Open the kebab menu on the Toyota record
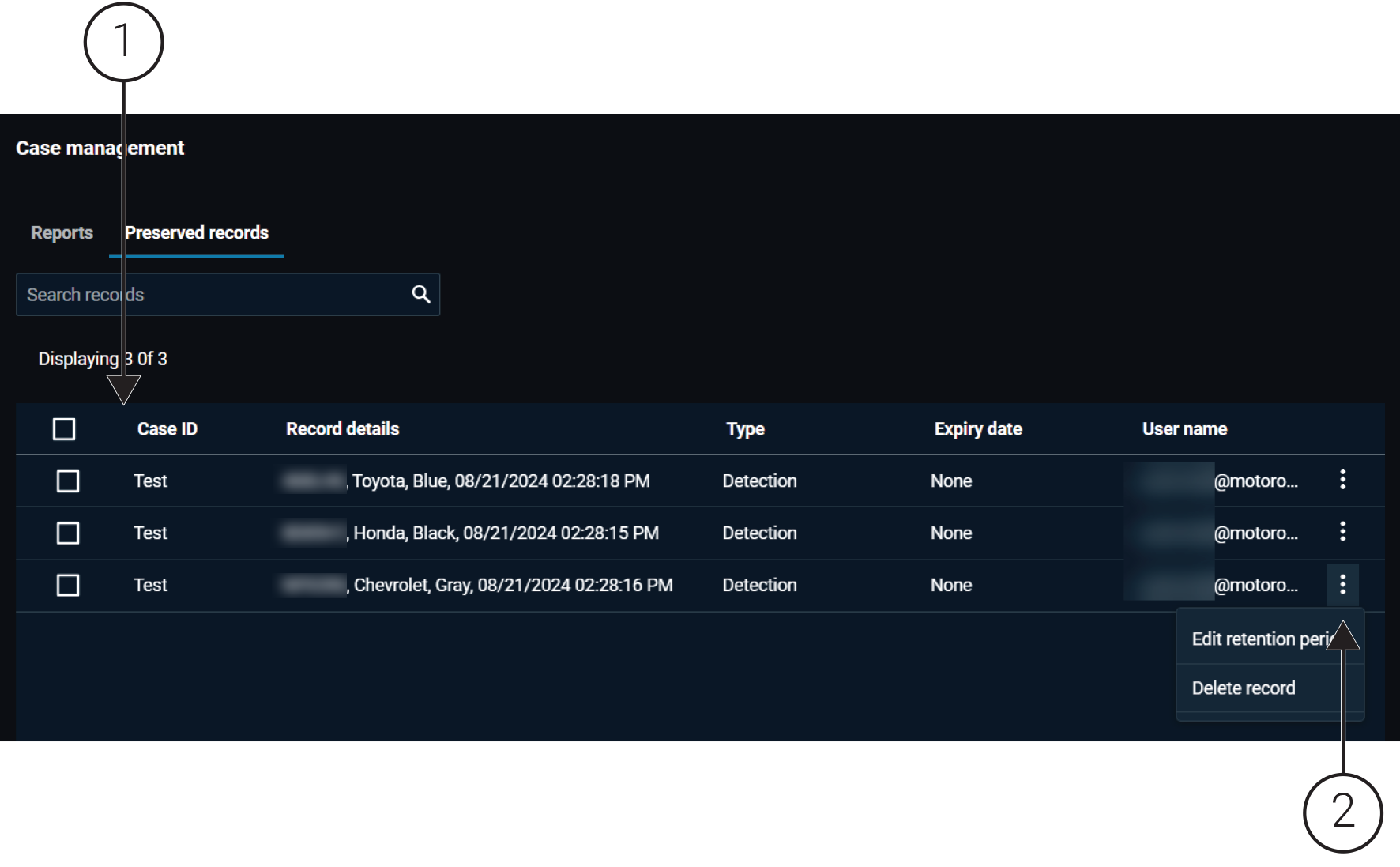The image size is (1400, 867). click(x=1343, y=481)
